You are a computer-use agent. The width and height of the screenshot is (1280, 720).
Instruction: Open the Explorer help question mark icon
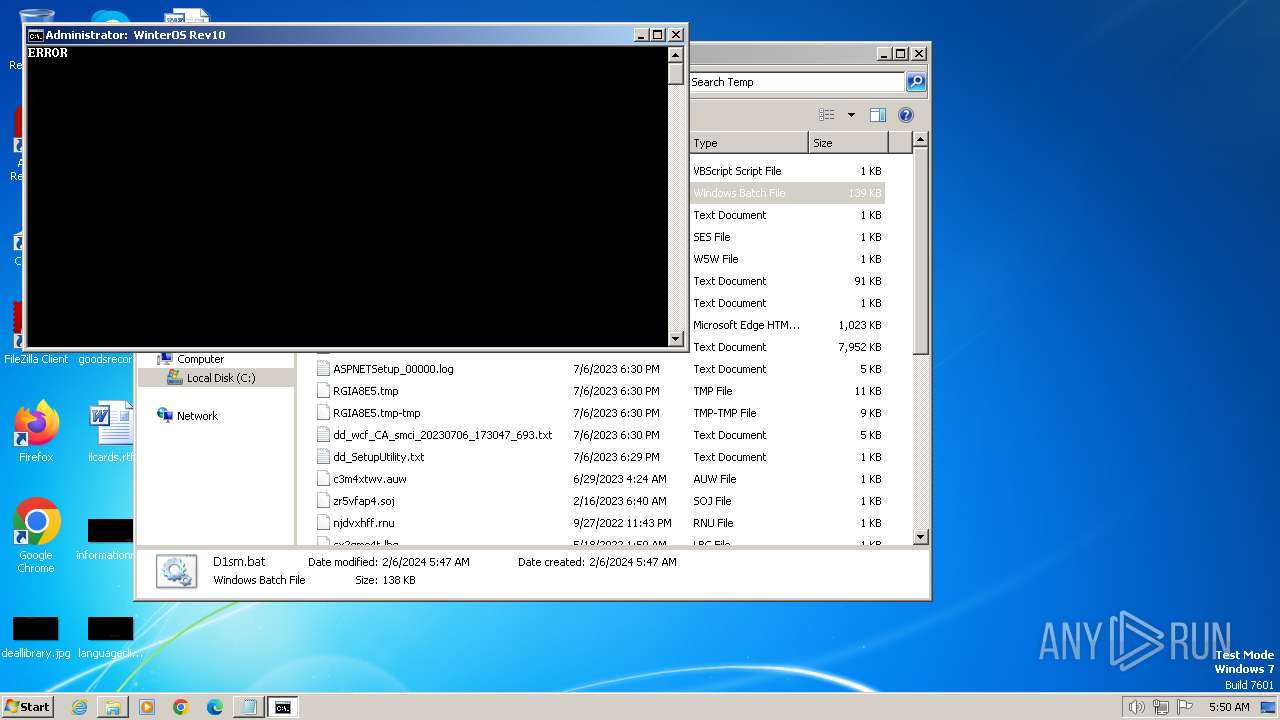point(906,115)
